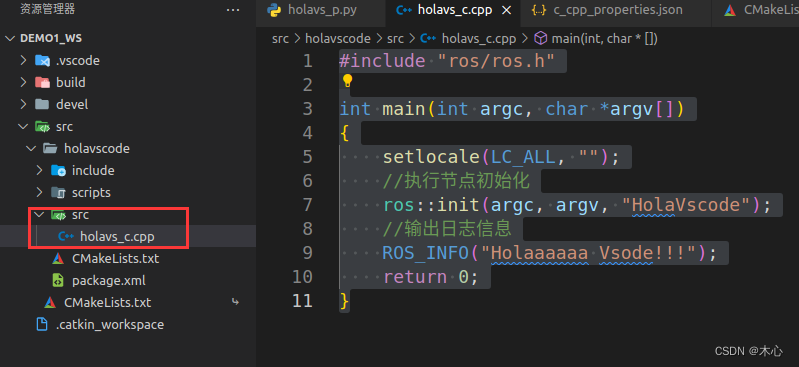
Task: Open CMakeLists.txt under holavscode folder
Action: [128, 258]
